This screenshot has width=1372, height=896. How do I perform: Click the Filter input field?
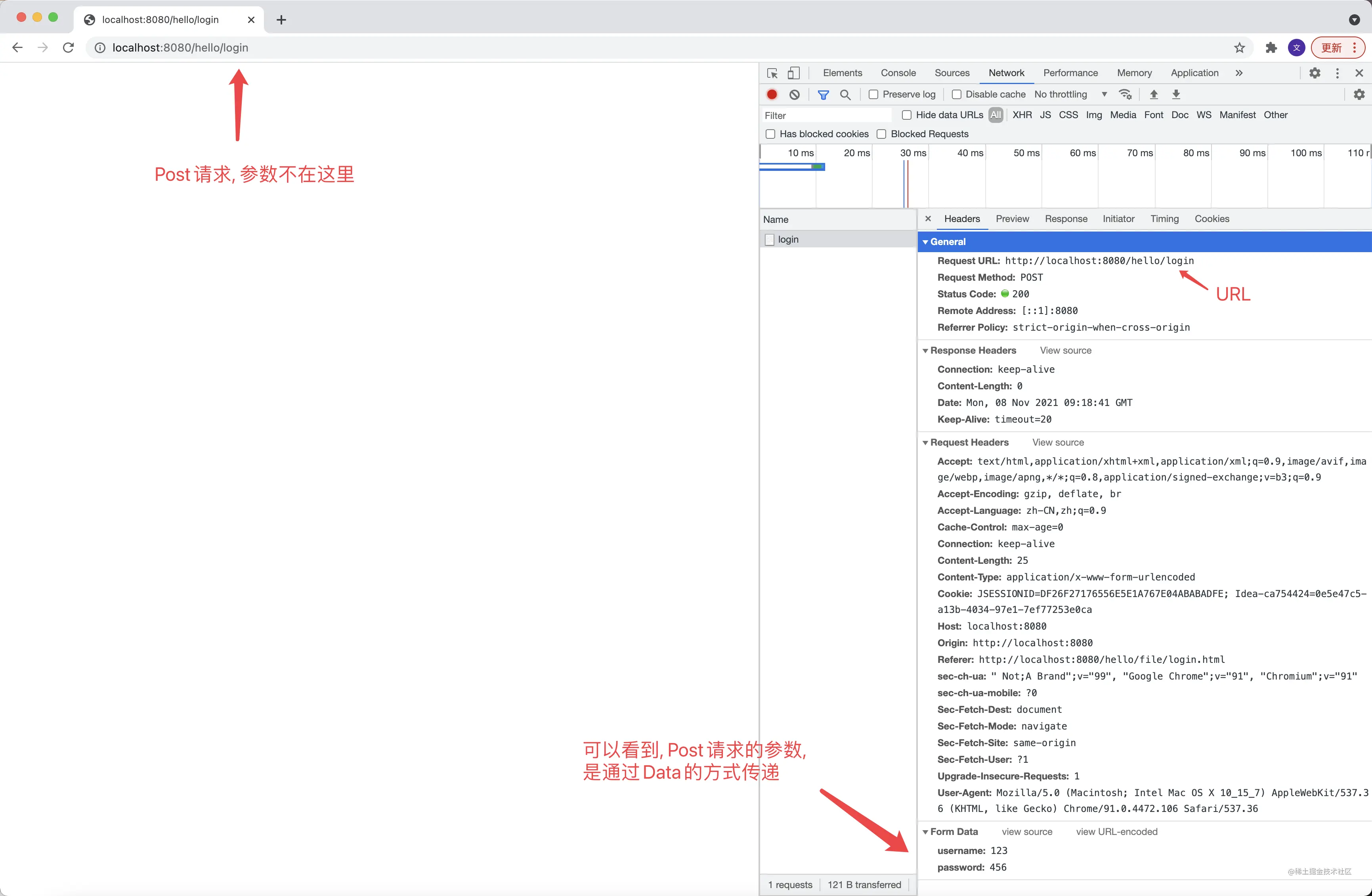point(826,116)
